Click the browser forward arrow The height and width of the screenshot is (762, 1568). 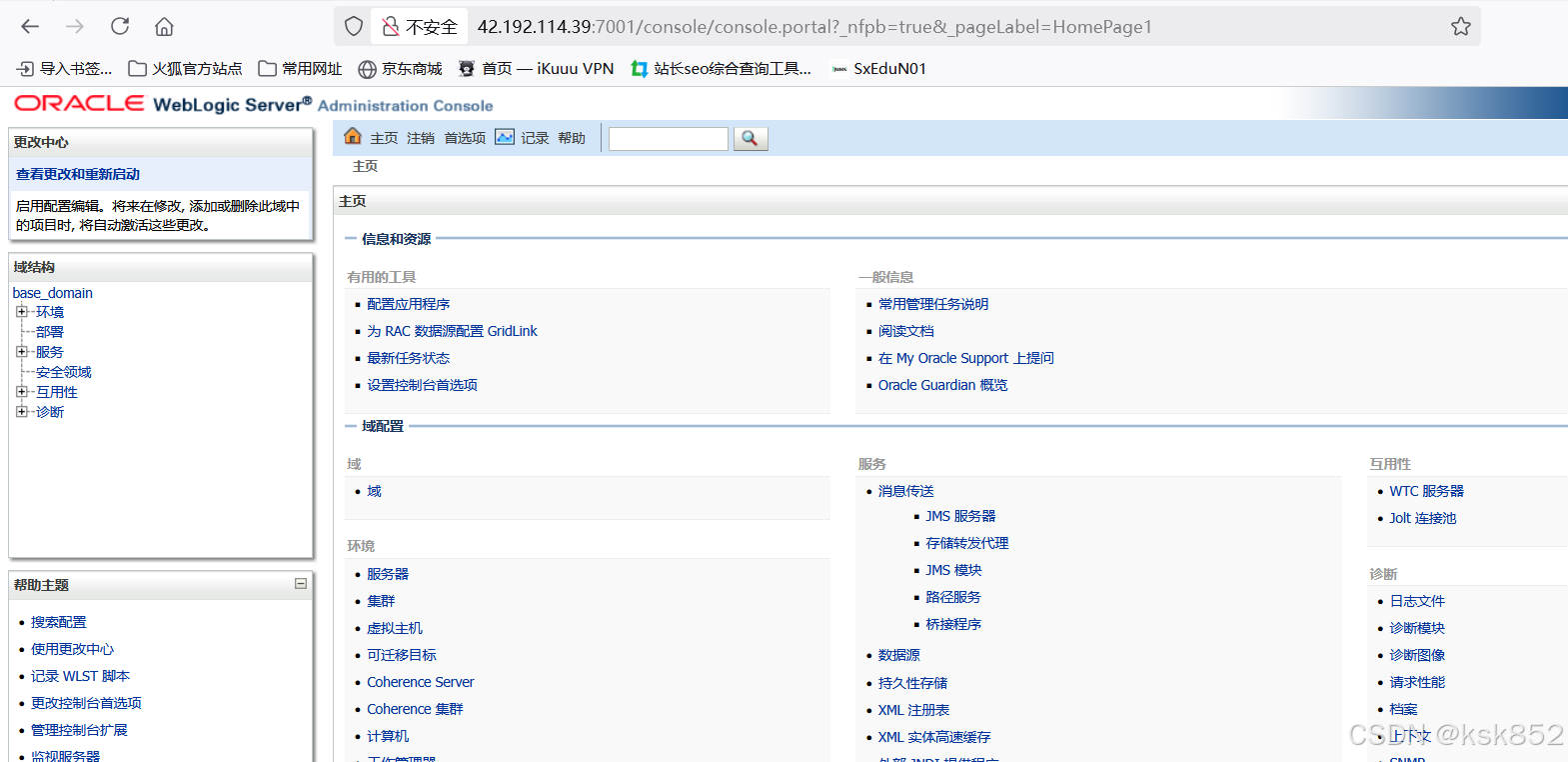(x=75, y=27)
